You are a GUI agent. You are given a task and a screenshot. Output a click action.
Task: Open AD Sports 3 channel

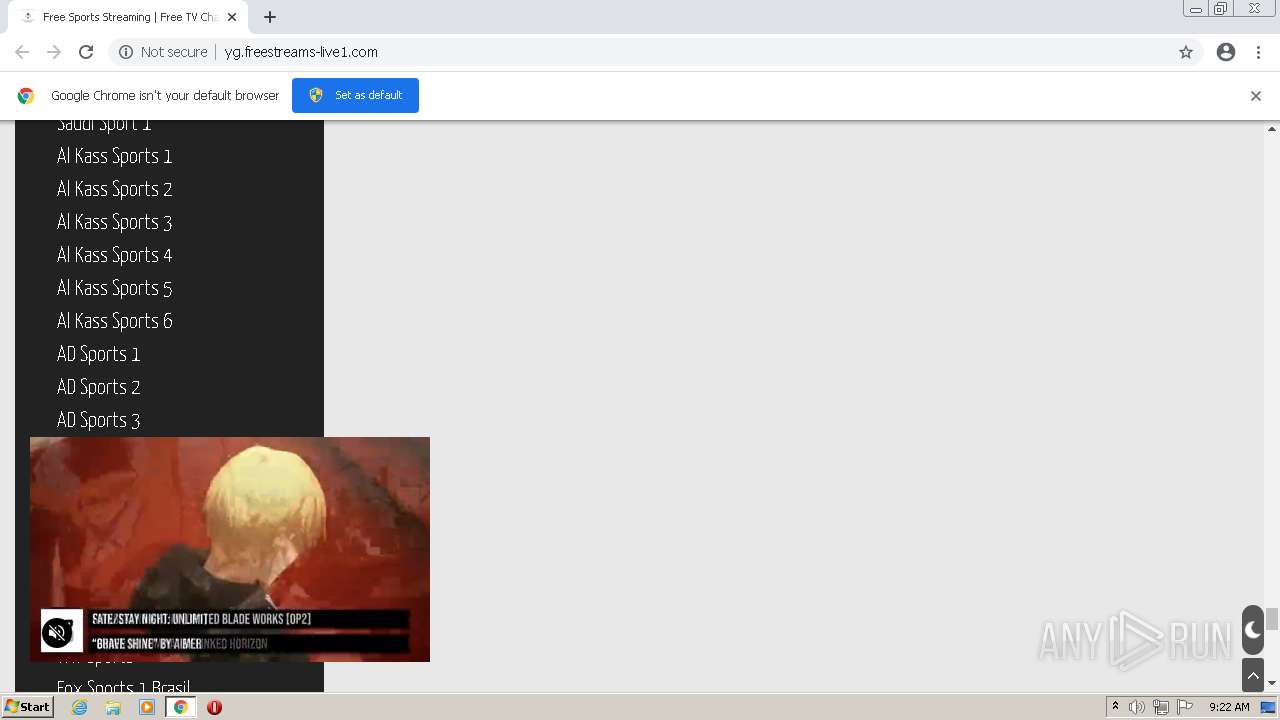pyautogui.click(x=99, y=420)
